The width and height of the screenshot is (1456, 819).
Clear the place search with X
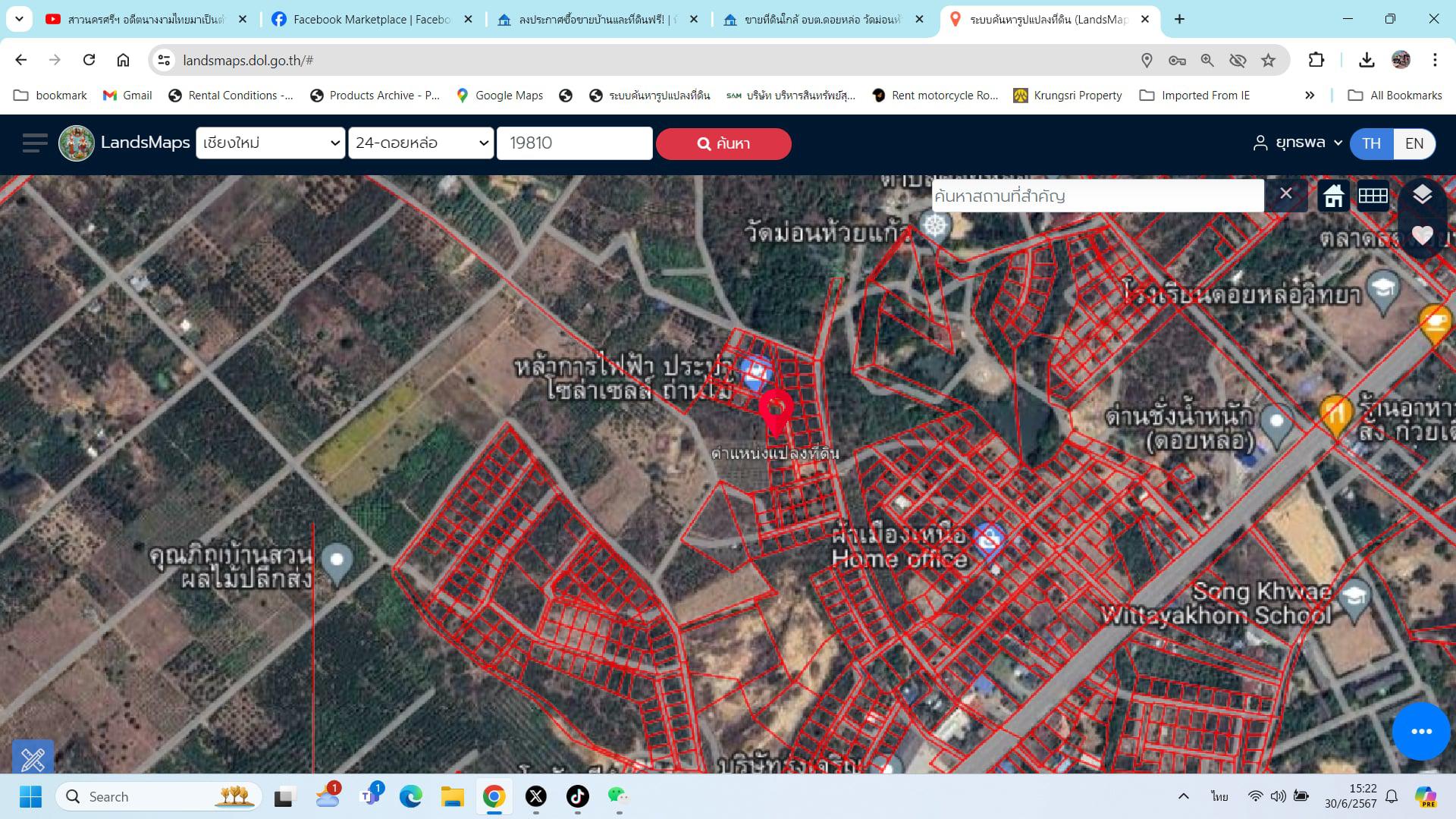click(1285, 194)
